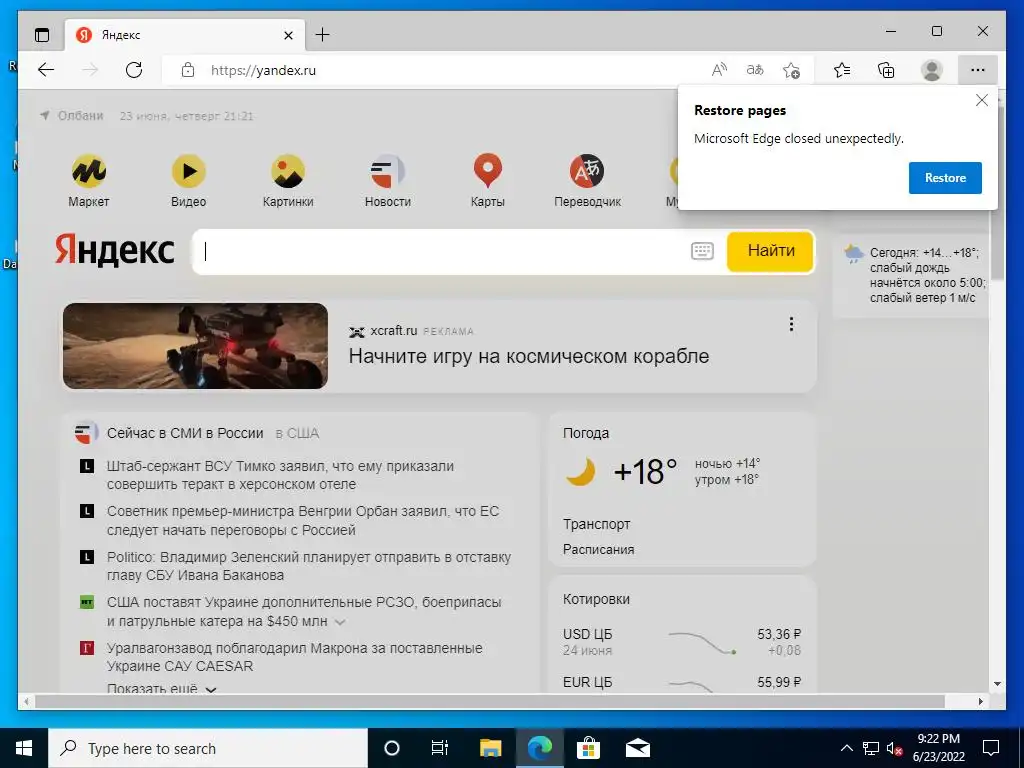Open Mail app from the taskbar
This screenshot has height=768, width=1024.
point(638,748)
